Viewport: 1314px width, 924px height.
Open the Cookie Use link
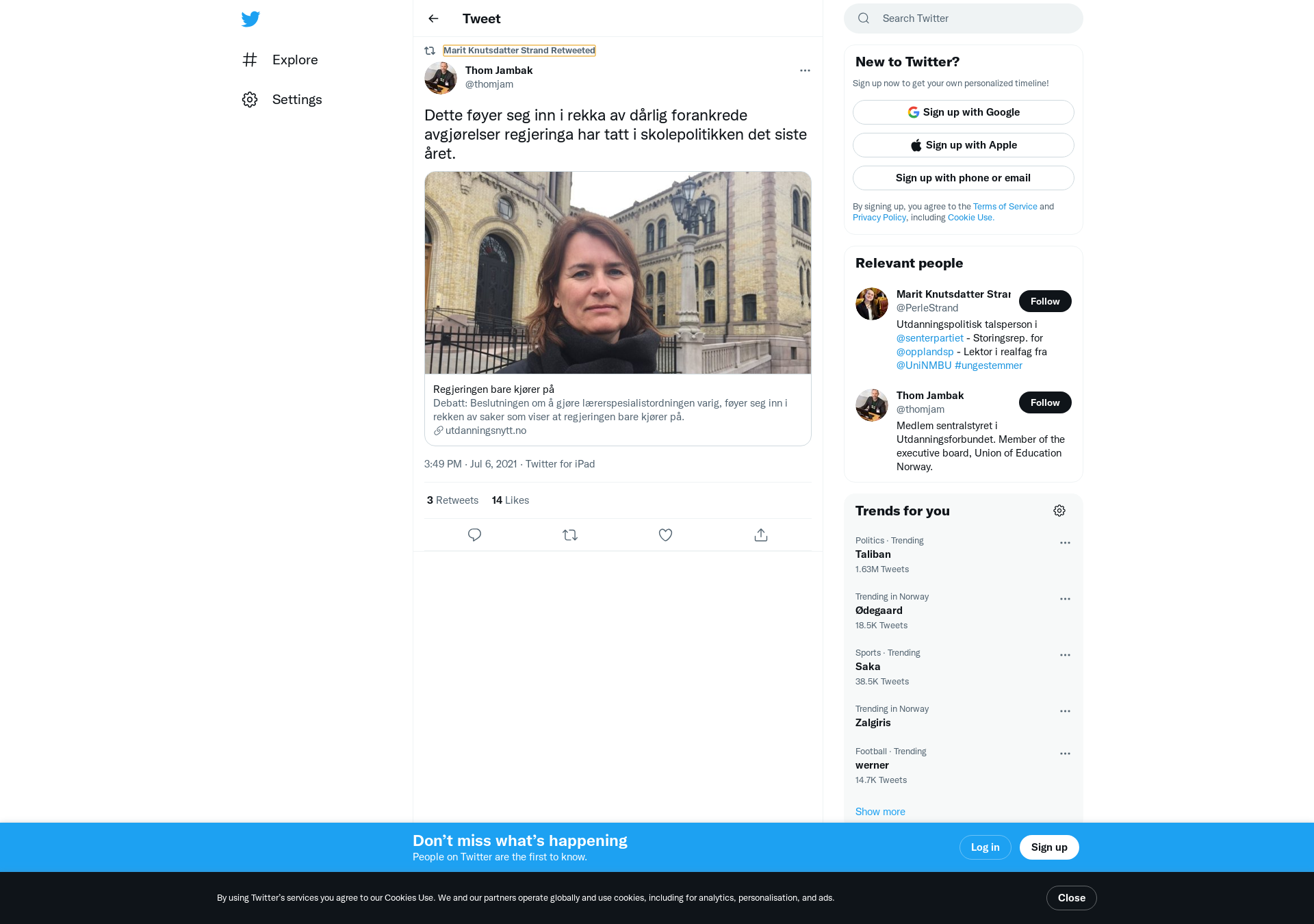tap(970, 218)
